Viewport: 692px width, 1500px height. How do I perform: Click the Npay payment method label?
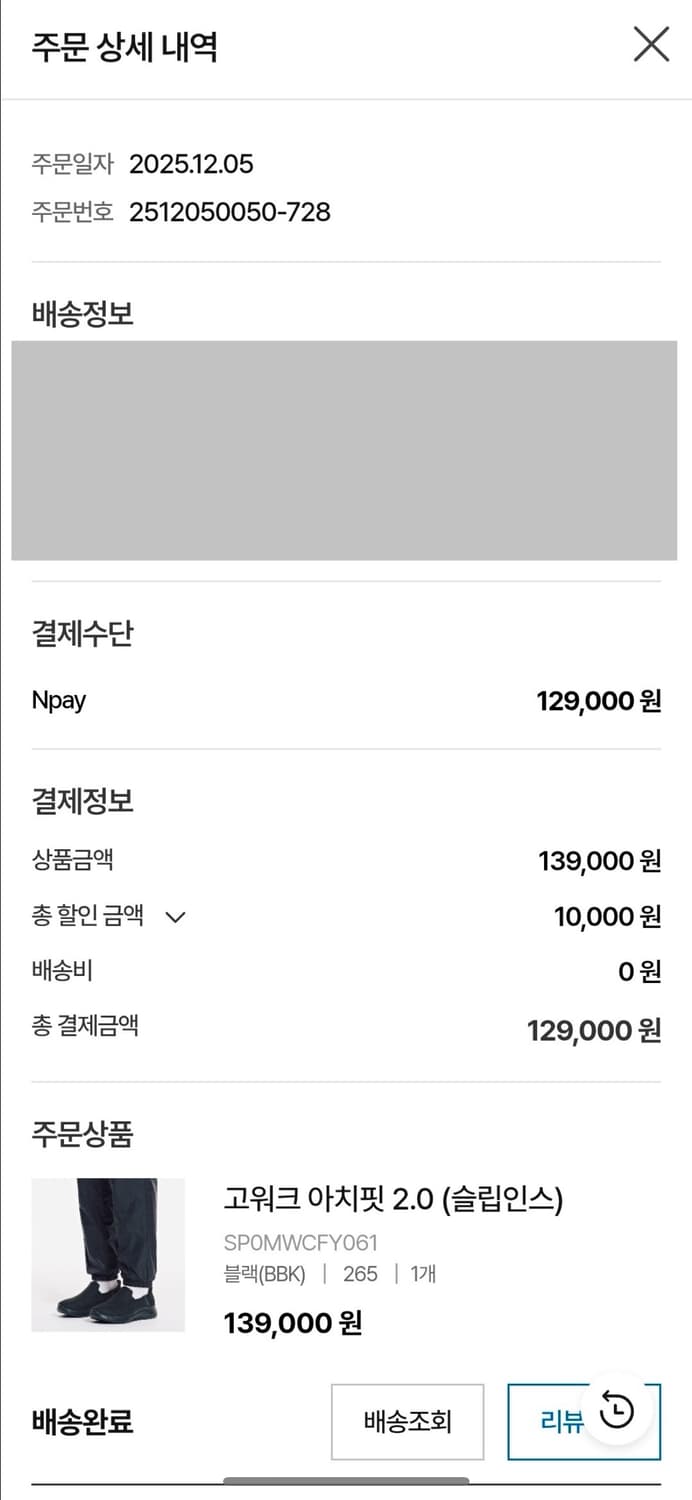tap(57, 700)
